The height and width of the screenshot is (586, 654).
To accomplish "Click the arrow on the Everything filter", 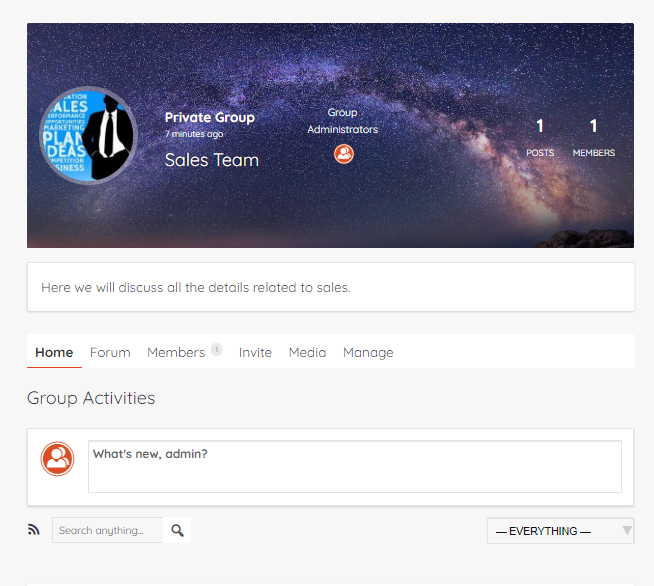I will coord(626,531).
